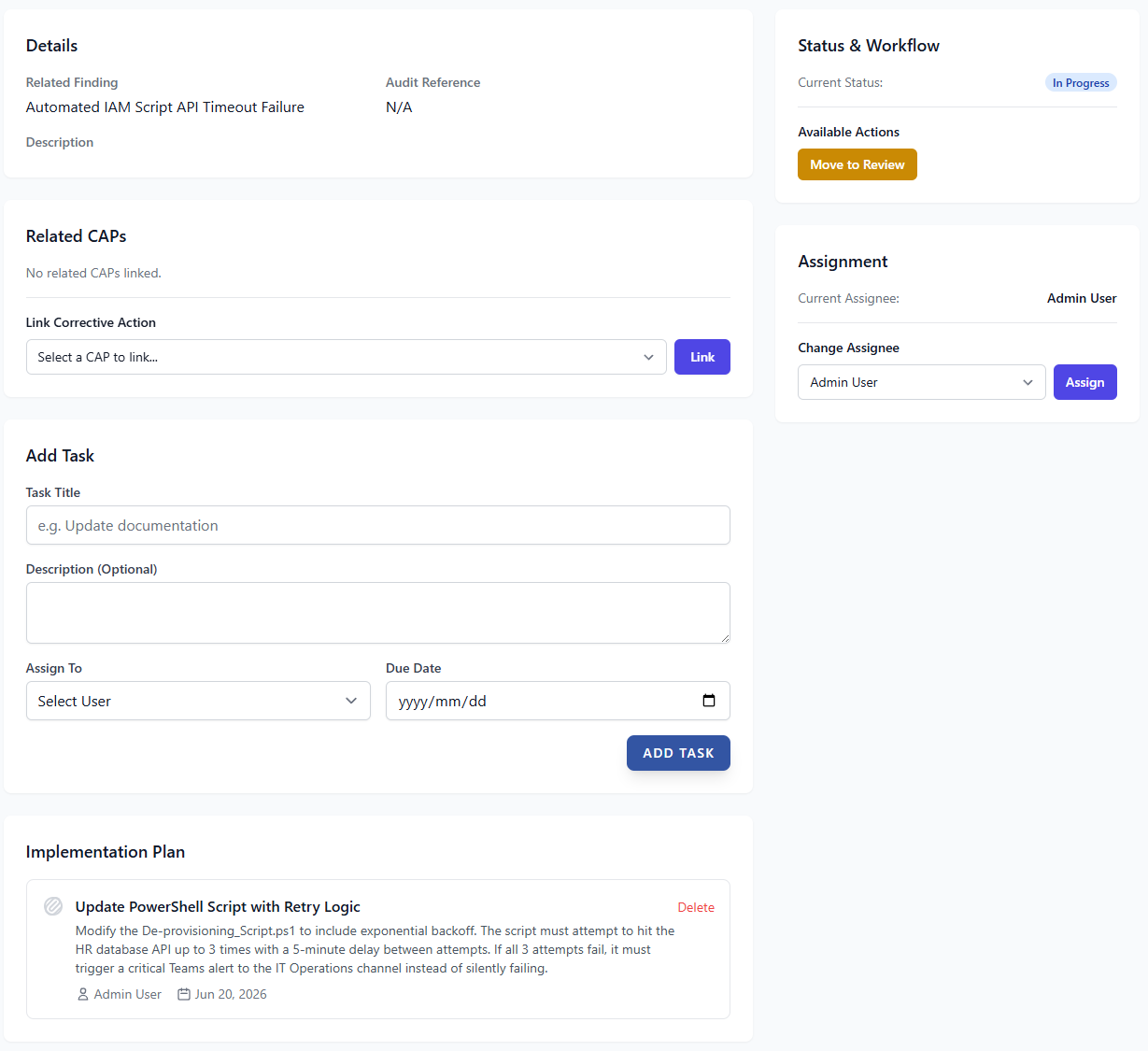Click the user icon next to Admin User

pyautogui.click(x=82, y=994)
